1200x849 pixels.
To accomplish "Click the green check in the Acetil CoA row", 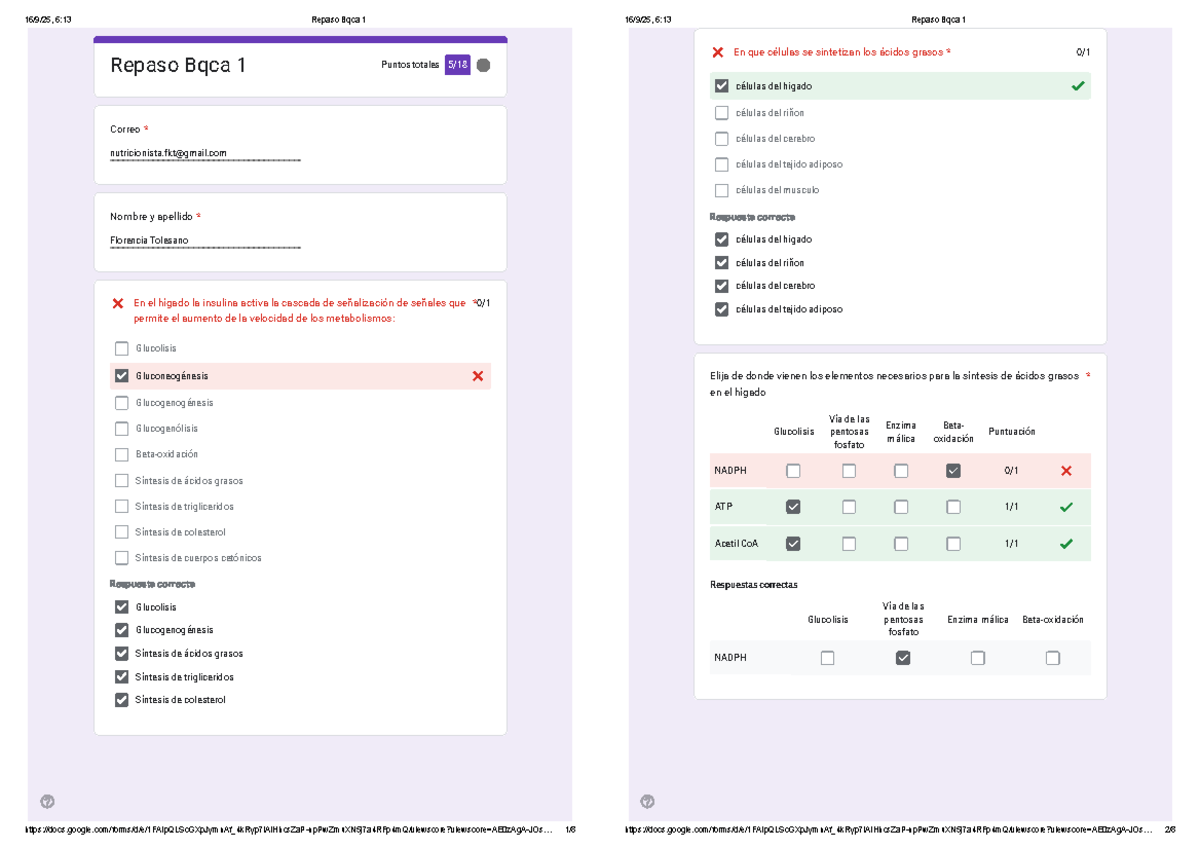I will 1066,544.
